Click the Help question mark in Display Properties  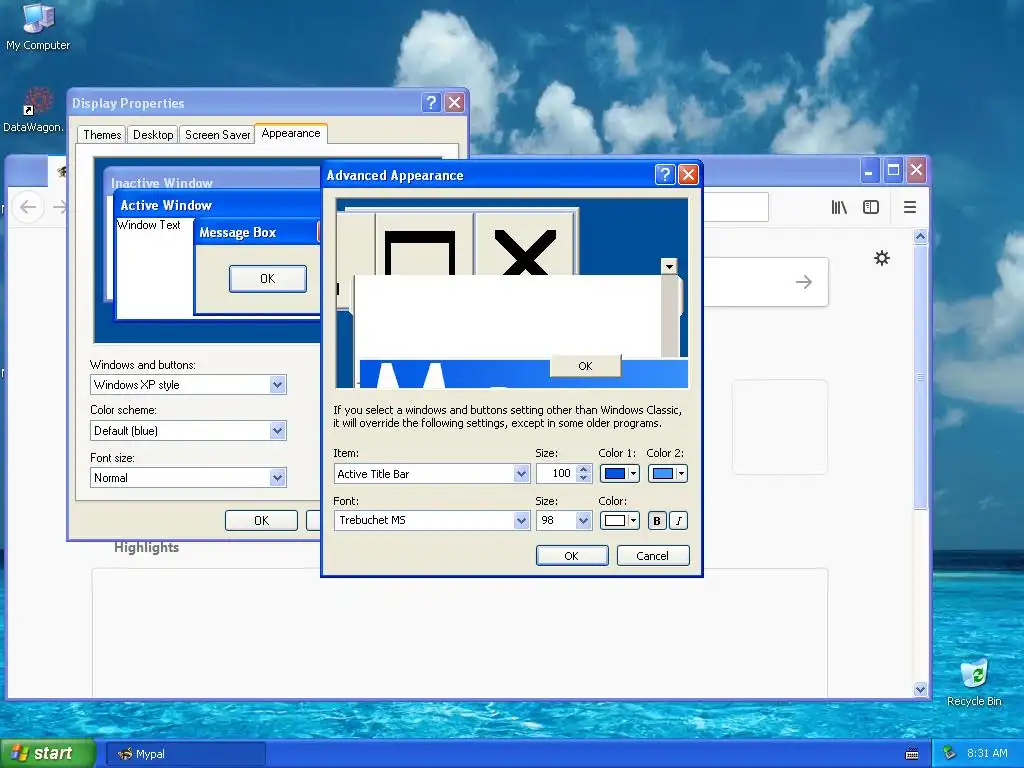[431, 103]
